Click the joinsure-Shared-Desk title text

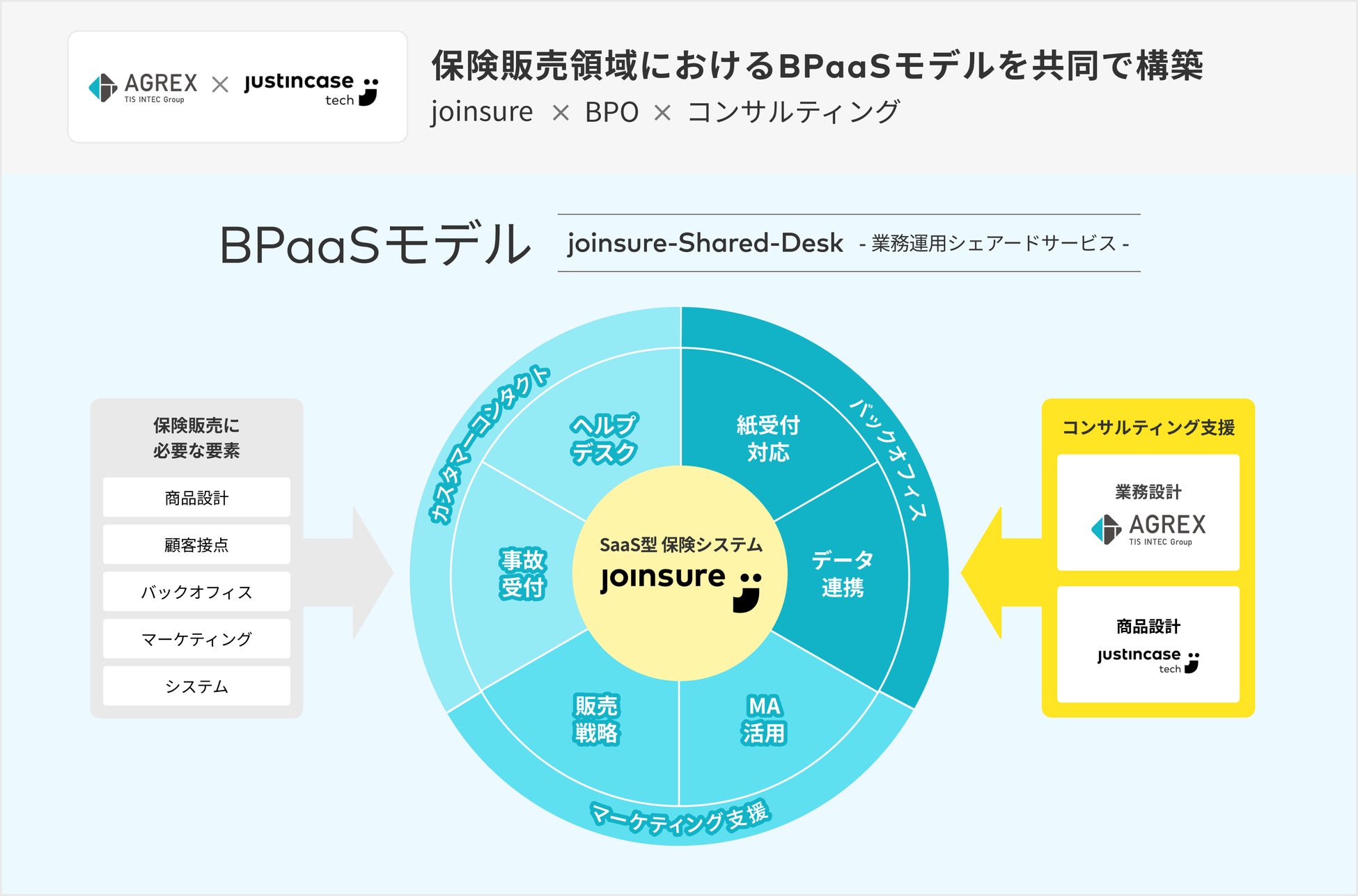pos(705,243)
